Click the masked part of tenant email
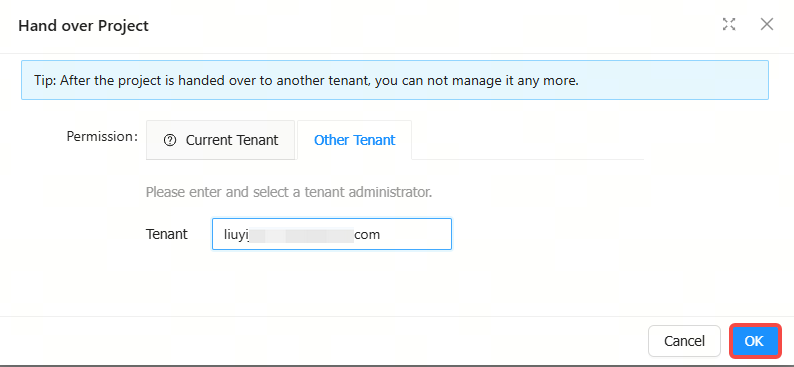The height and width of the screenshot is (367, 794). pyautogui.click(x=302, y=235)
